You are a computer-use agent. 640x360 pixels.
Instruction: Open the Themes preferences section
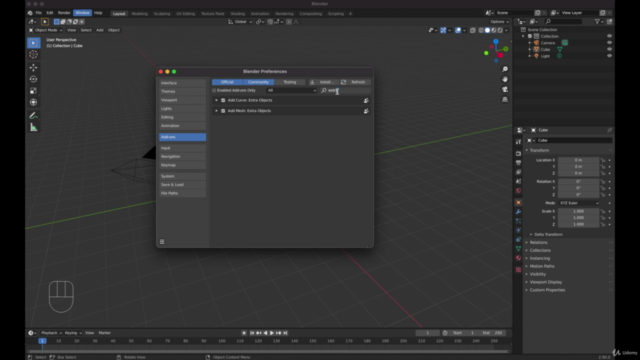[182, 91]
